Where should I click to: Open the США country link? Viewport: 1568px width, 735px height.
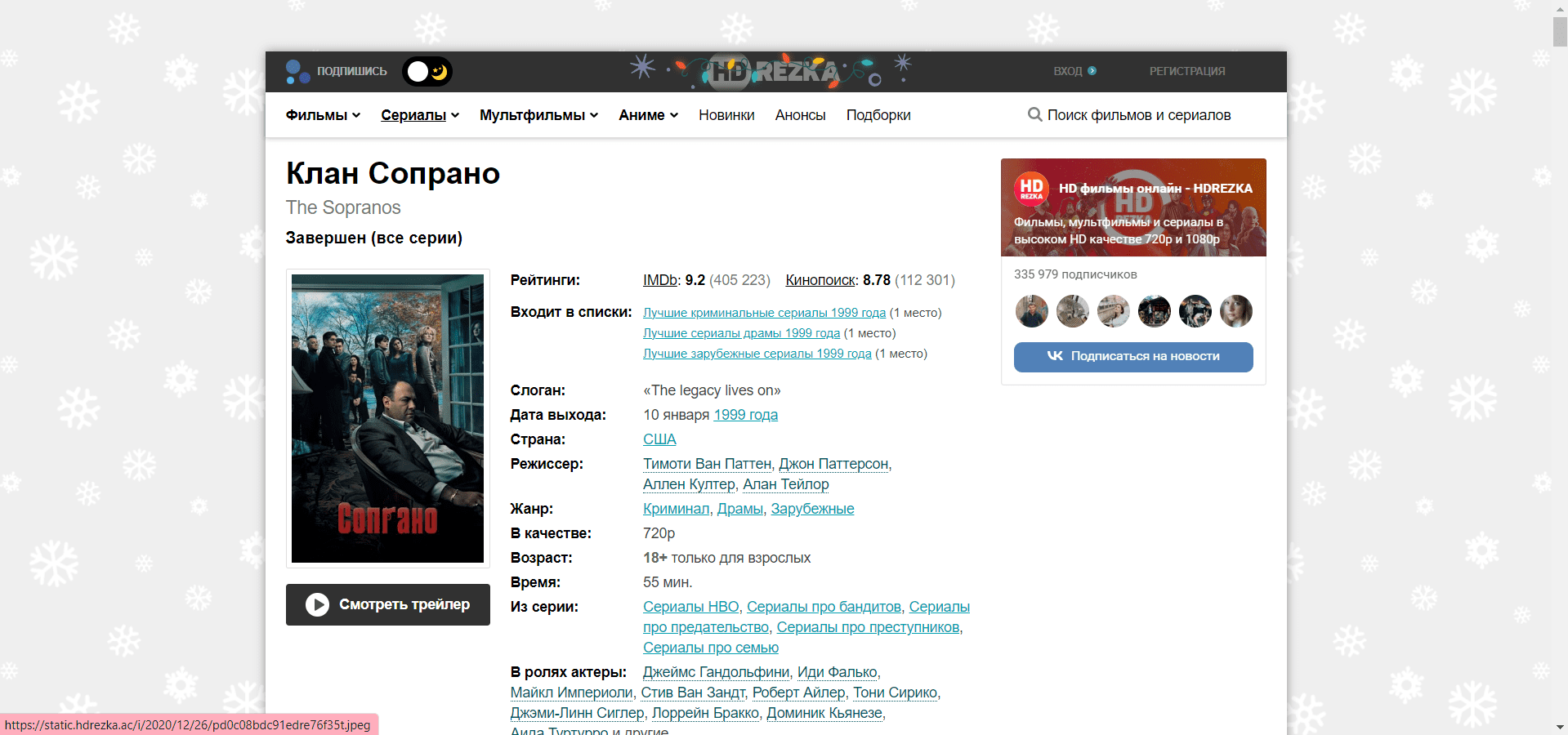click(x=659, y=439)
